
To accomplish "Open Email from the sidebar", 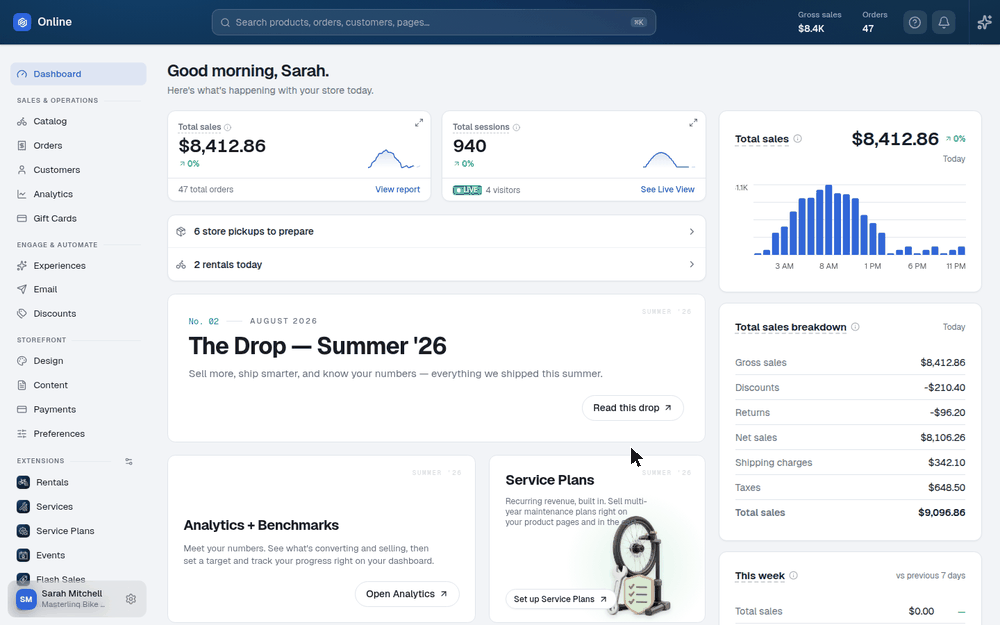I will click(x=78, y=289).
